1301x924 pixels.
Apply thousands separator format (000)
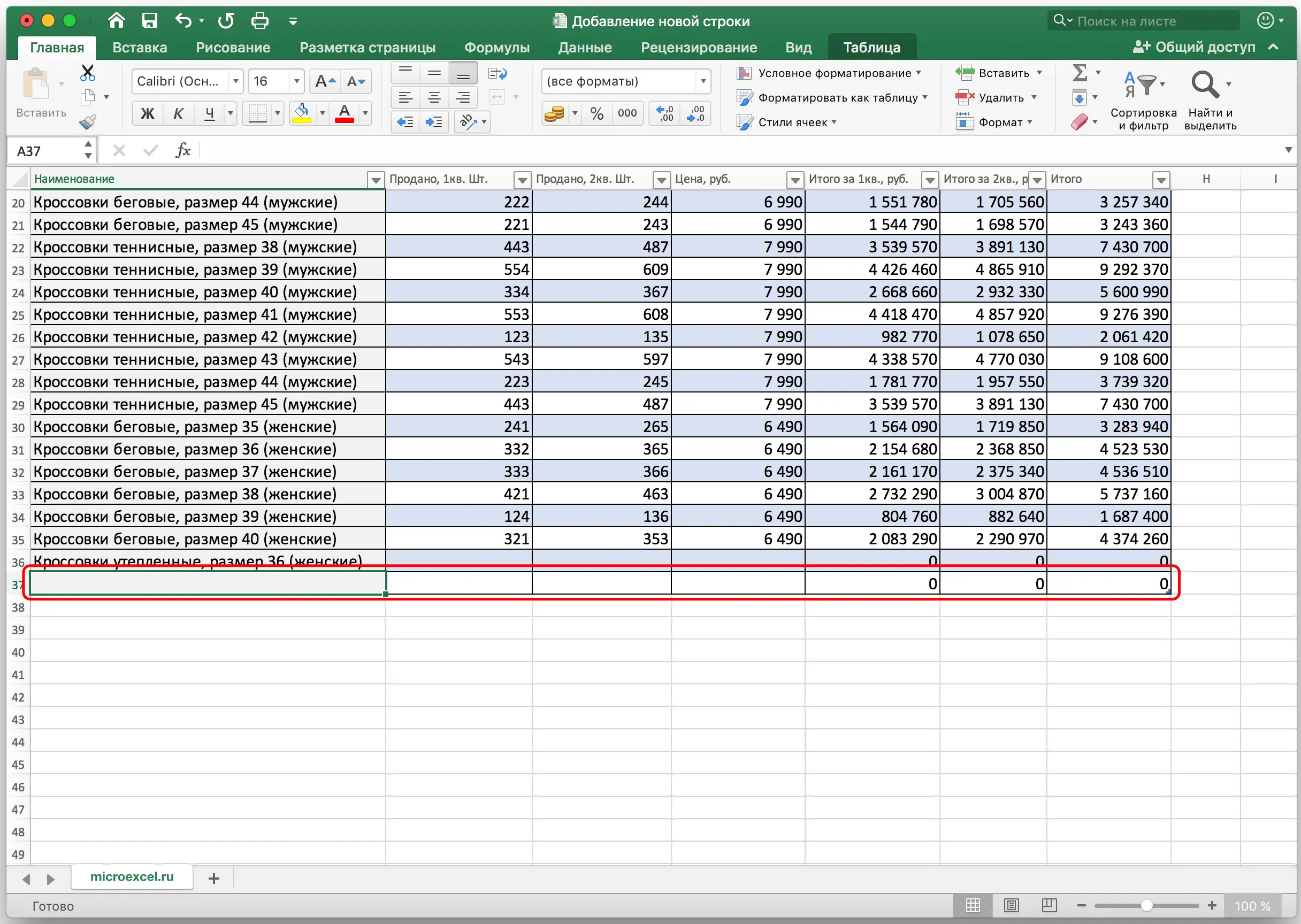click(627, 113)
